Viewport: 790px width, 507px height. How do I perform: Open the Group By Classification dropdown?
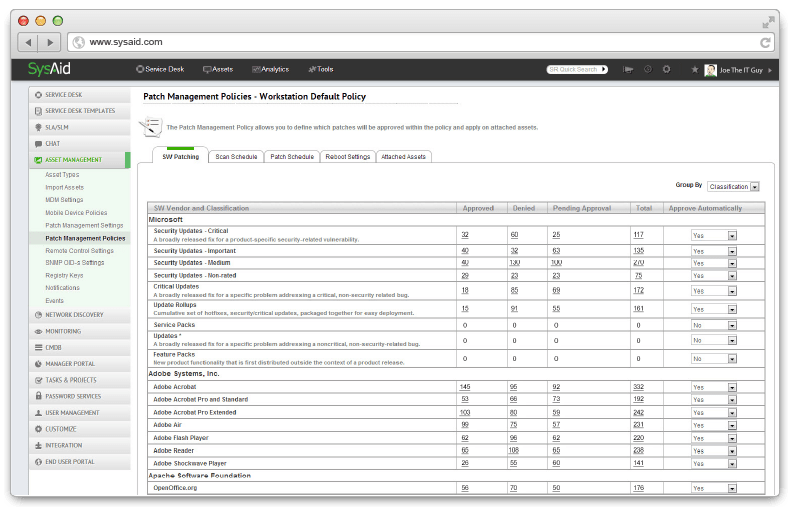click(733, 187)
